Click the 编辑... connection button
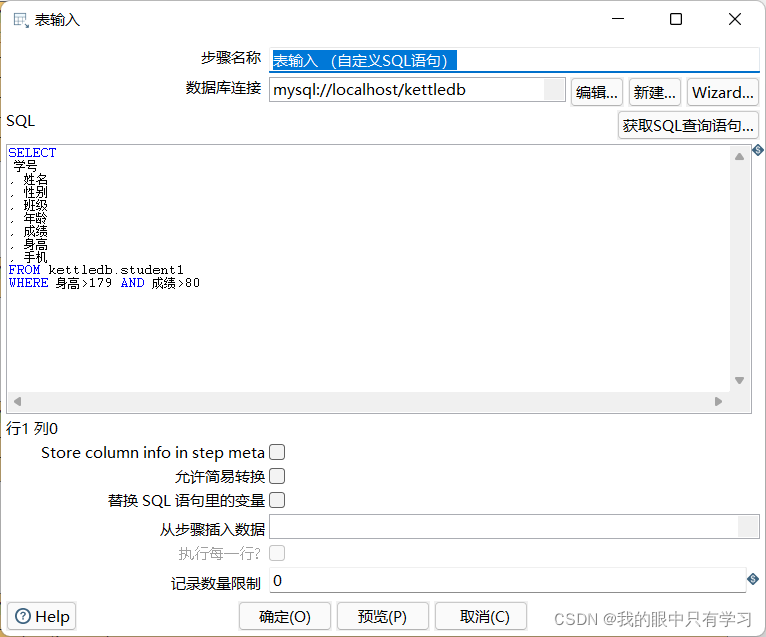Viewport: 766px width, 637px height. click(597, 92)
